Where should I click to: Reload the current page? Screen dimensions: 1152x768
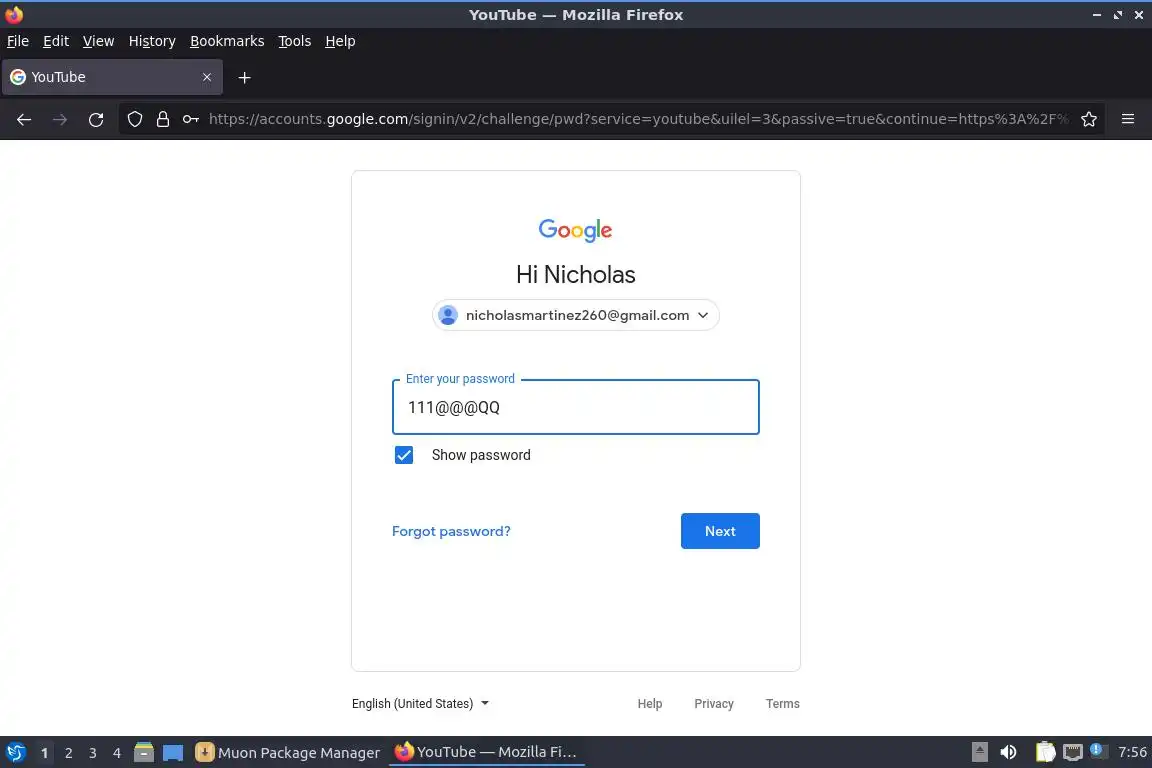(x=96, y=119)
